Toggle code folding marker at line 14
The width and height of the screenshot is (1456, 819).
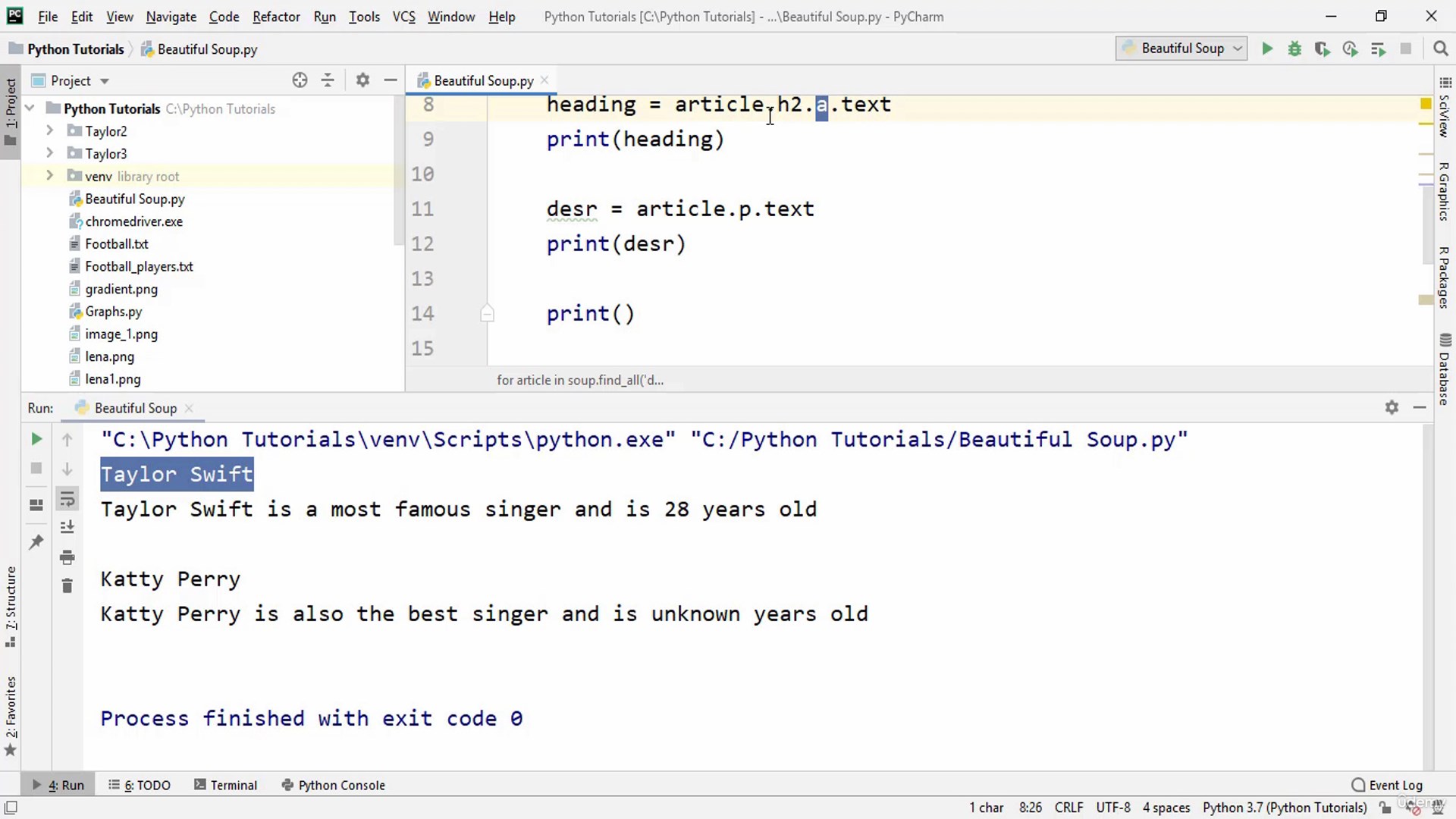487,313
